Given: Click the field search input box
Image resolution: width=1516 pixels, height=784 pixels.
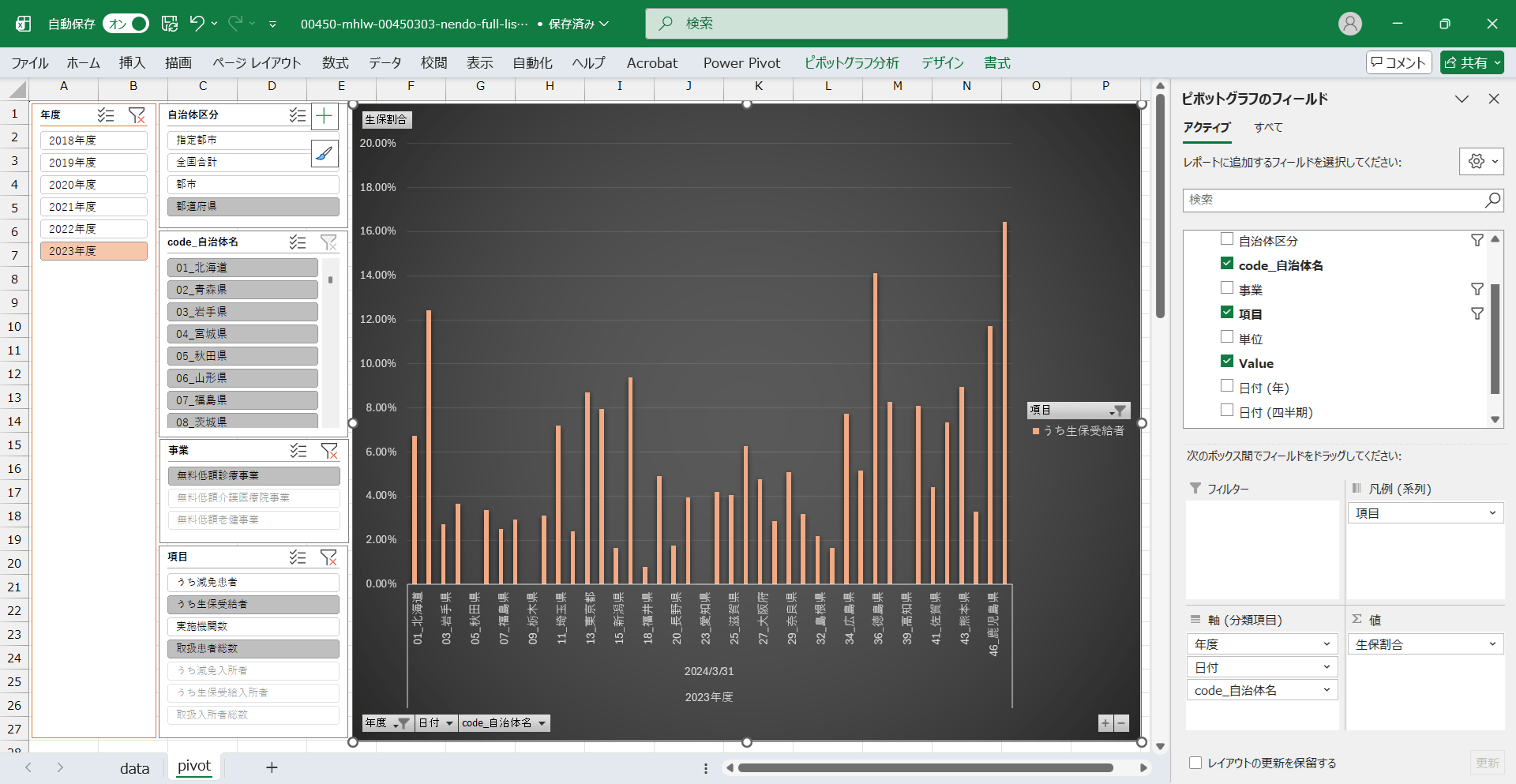Looking at the screenshot, I should 1334,200.
